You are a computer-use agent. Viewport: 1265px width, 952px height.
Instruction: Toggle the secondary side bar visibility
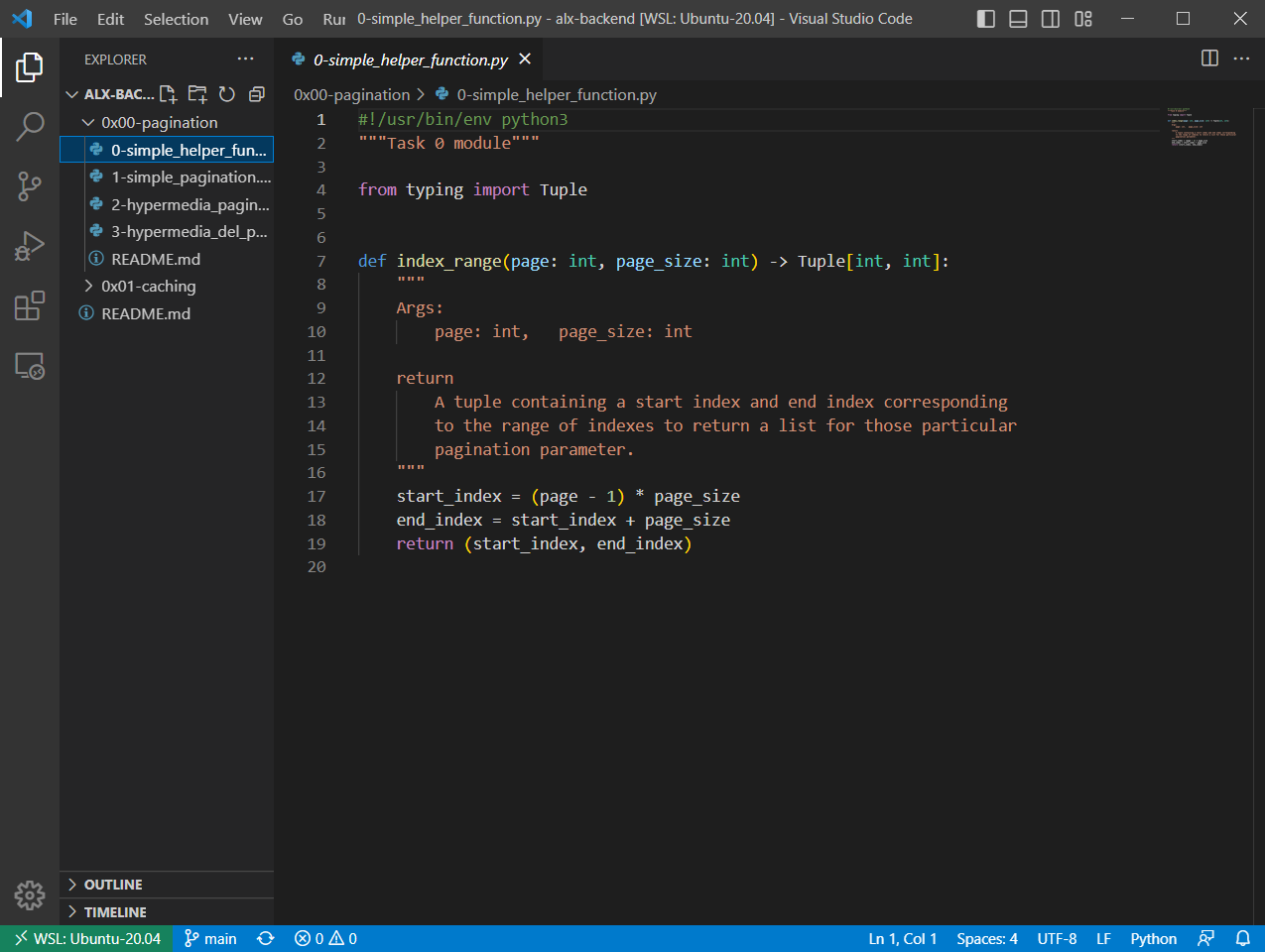1051,19
